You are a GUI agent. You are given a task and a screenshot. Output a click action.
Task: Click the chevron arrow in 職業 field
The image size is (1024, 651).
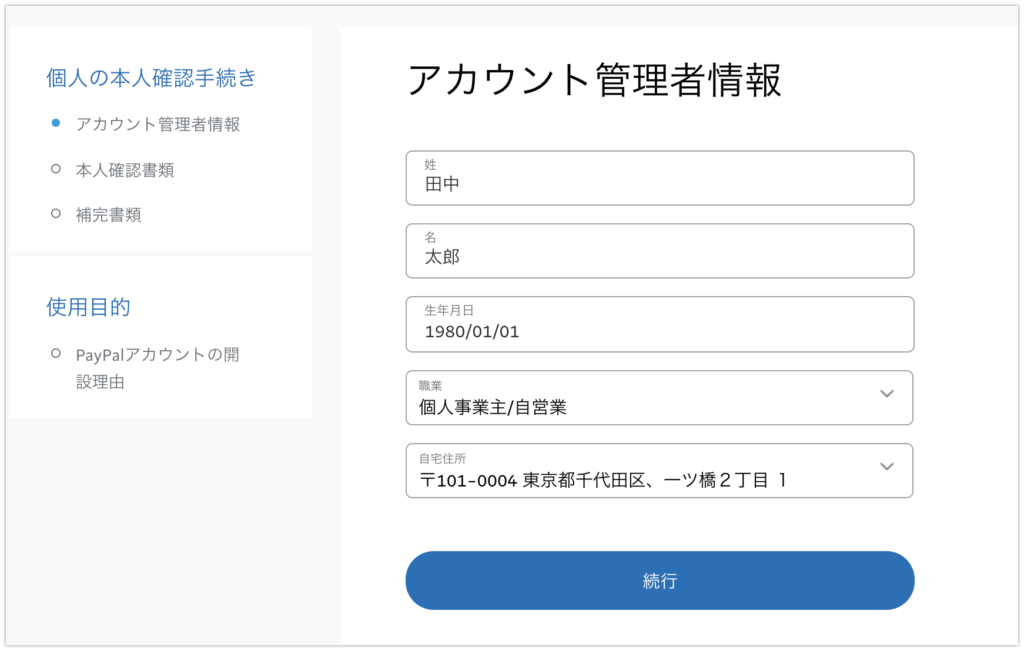[887, 394]
